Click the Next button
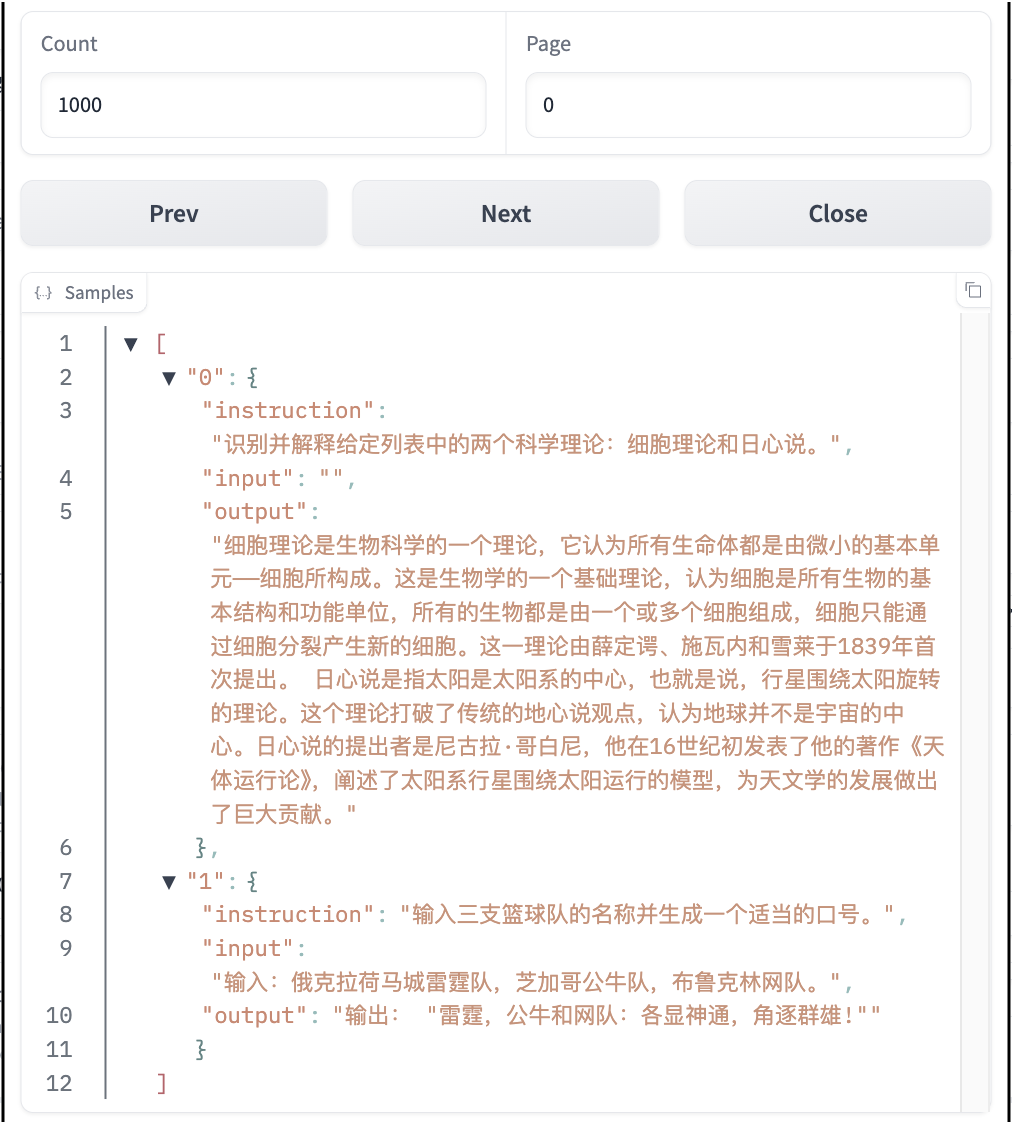 coord(505,212)
